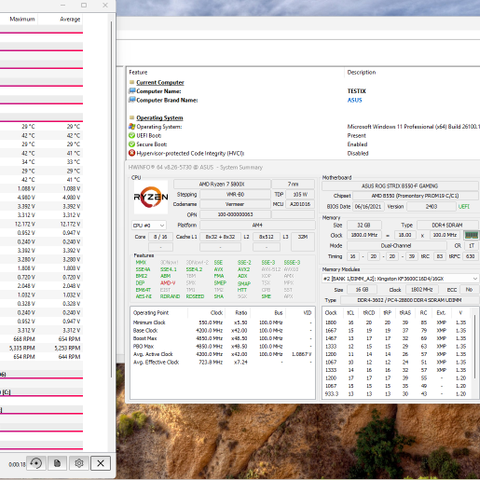Screen dimensions: 480x480
Task: Click the logging document icon in sensors toolbar
Action: 57,463
